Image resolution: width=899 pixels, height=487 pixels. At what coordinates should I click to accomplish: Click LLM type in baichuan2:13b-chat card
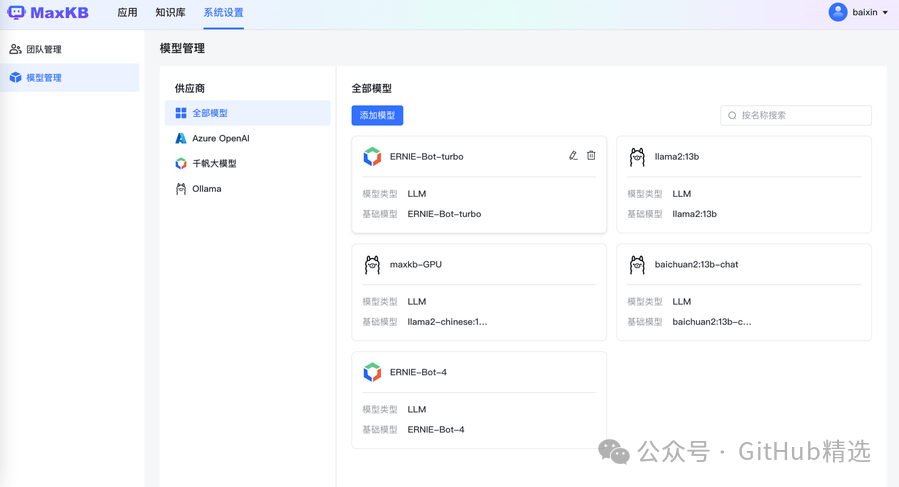pos(682,302)
